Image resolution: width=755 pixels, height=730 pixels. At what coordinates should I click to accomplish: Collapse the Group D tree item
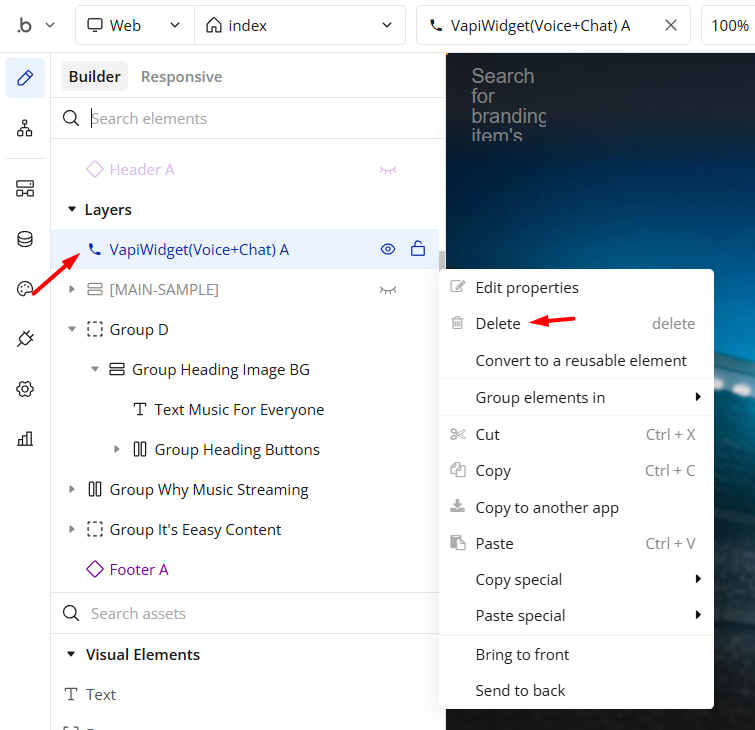72,329
